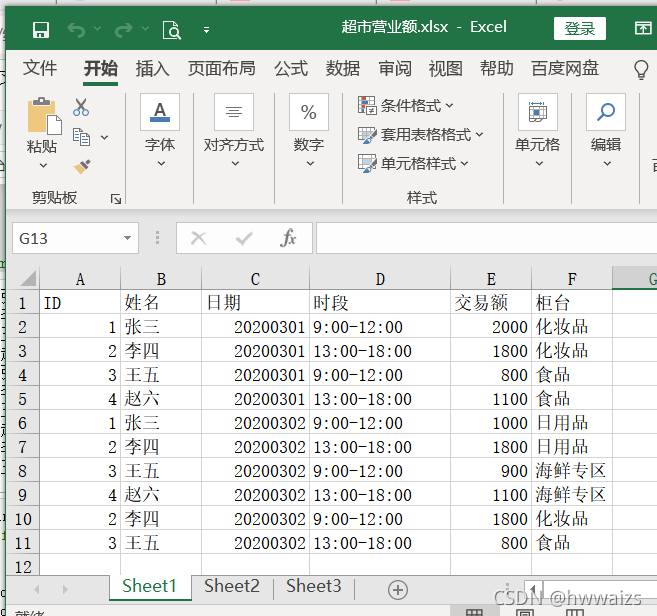Select row 5 header

(x=23, y=399)
